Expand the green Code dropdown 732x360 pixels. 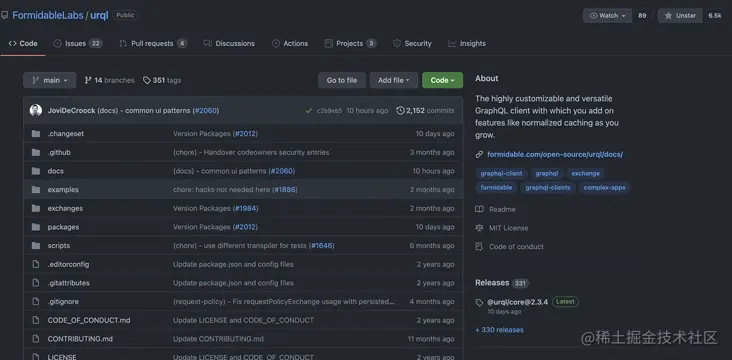point(443,80)
